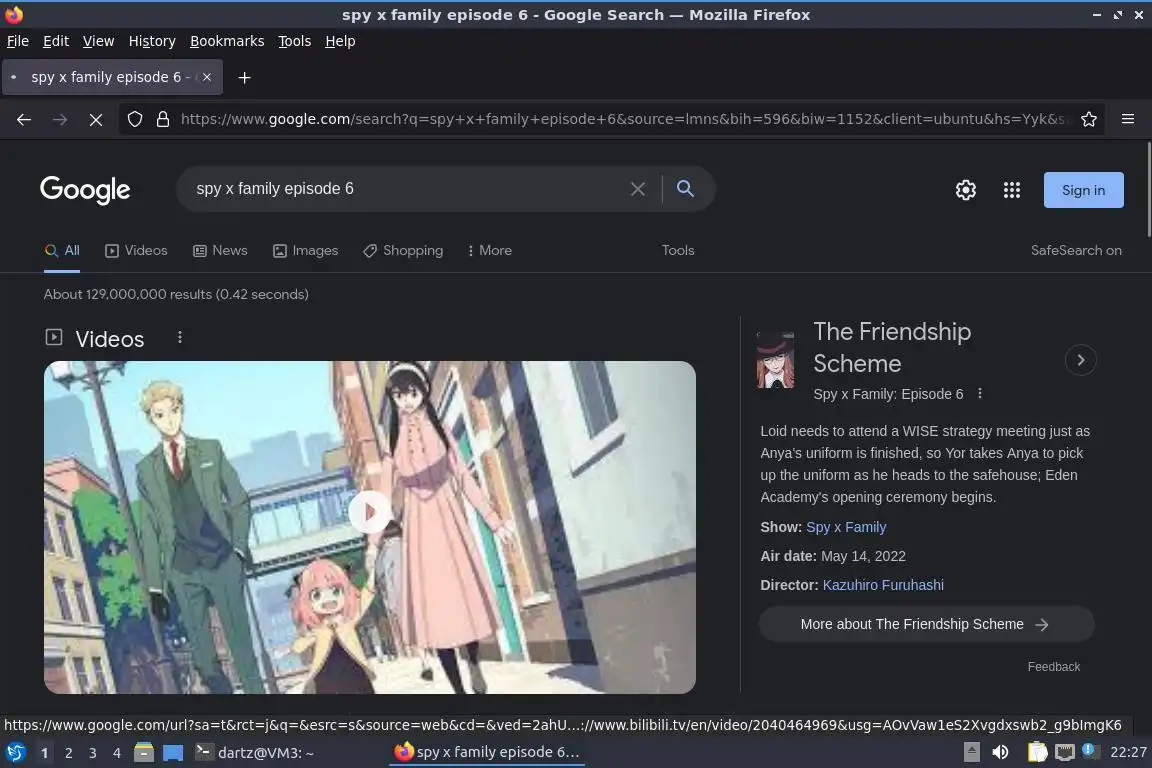Click the SafeSearch on setting
This screenshot has width=1152, height=768.
click(x=1076, y=251)
